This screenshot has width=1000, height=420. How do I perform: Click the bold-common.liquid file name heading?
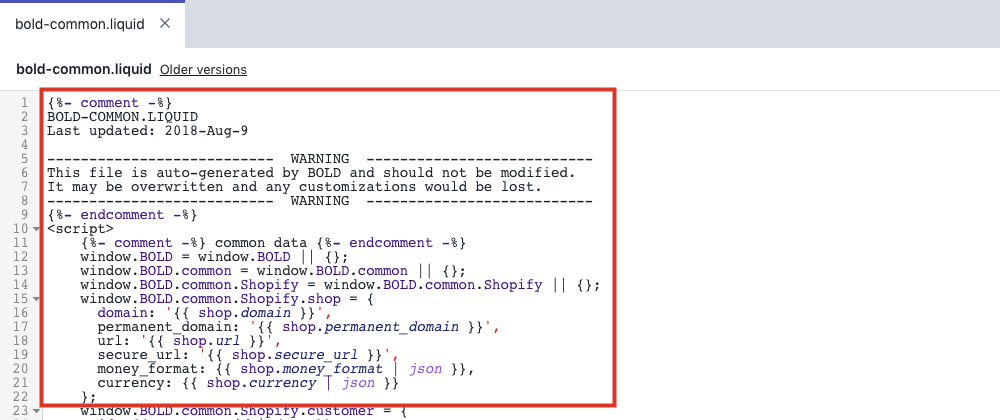[84, 69]
